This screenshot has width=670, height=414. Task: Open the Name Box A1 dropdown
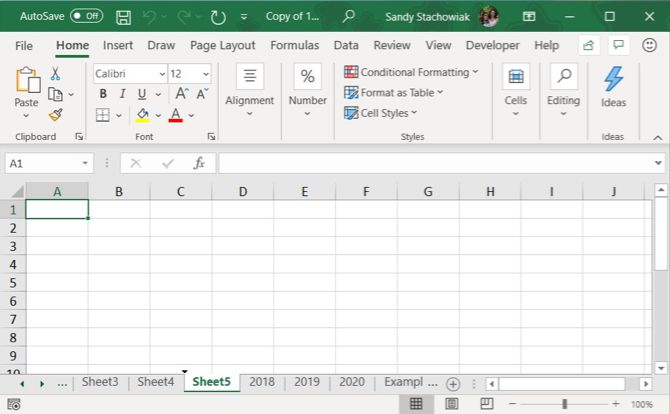tap(85, 163)
